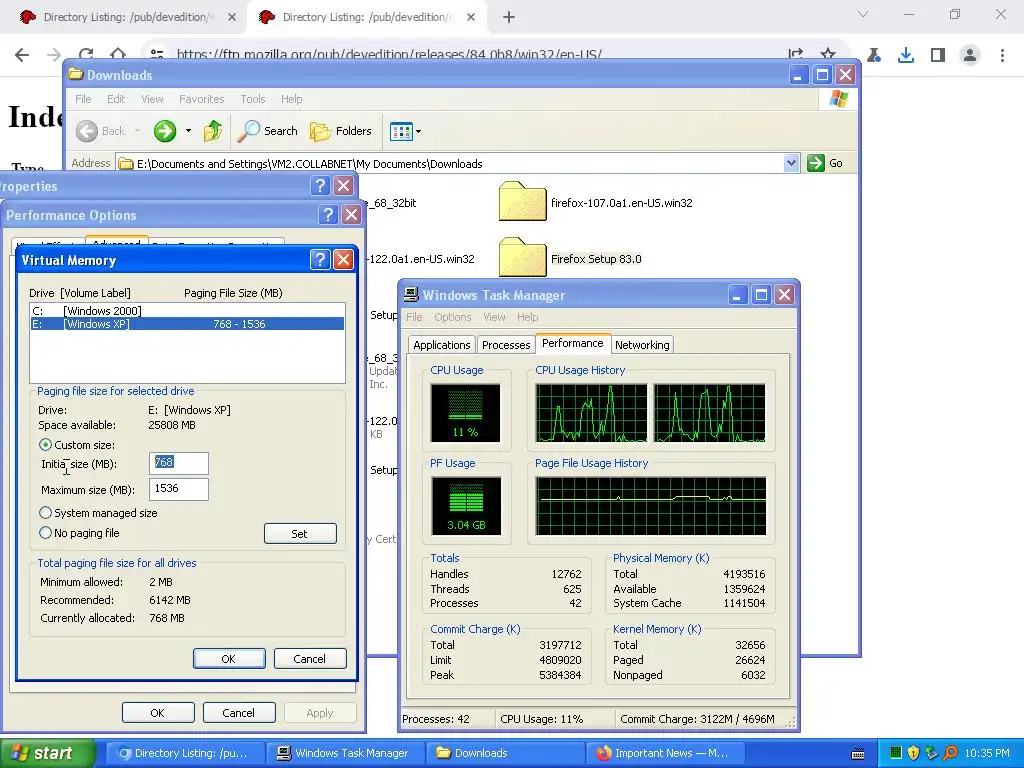Open Chrome downloads icon
This screenshot has width=1024, height=768.
(x=906, y=55)
